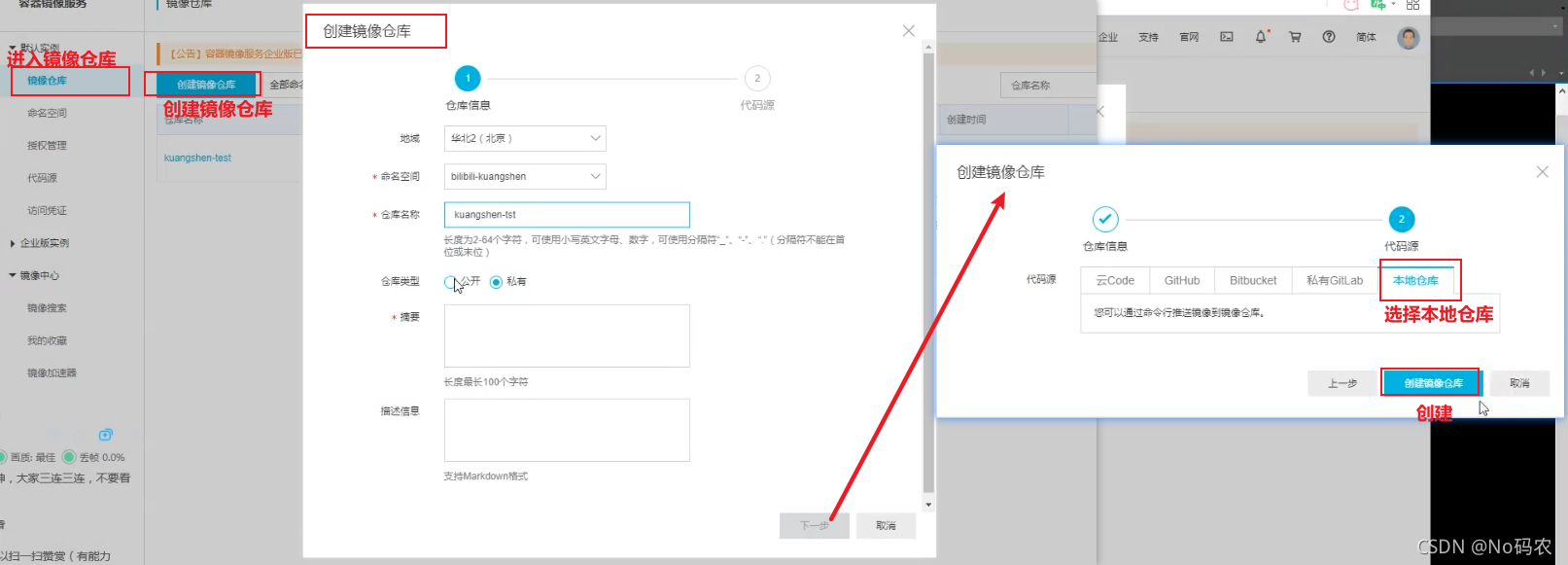Open the help question mark icon

click(x=1329, y=37)
